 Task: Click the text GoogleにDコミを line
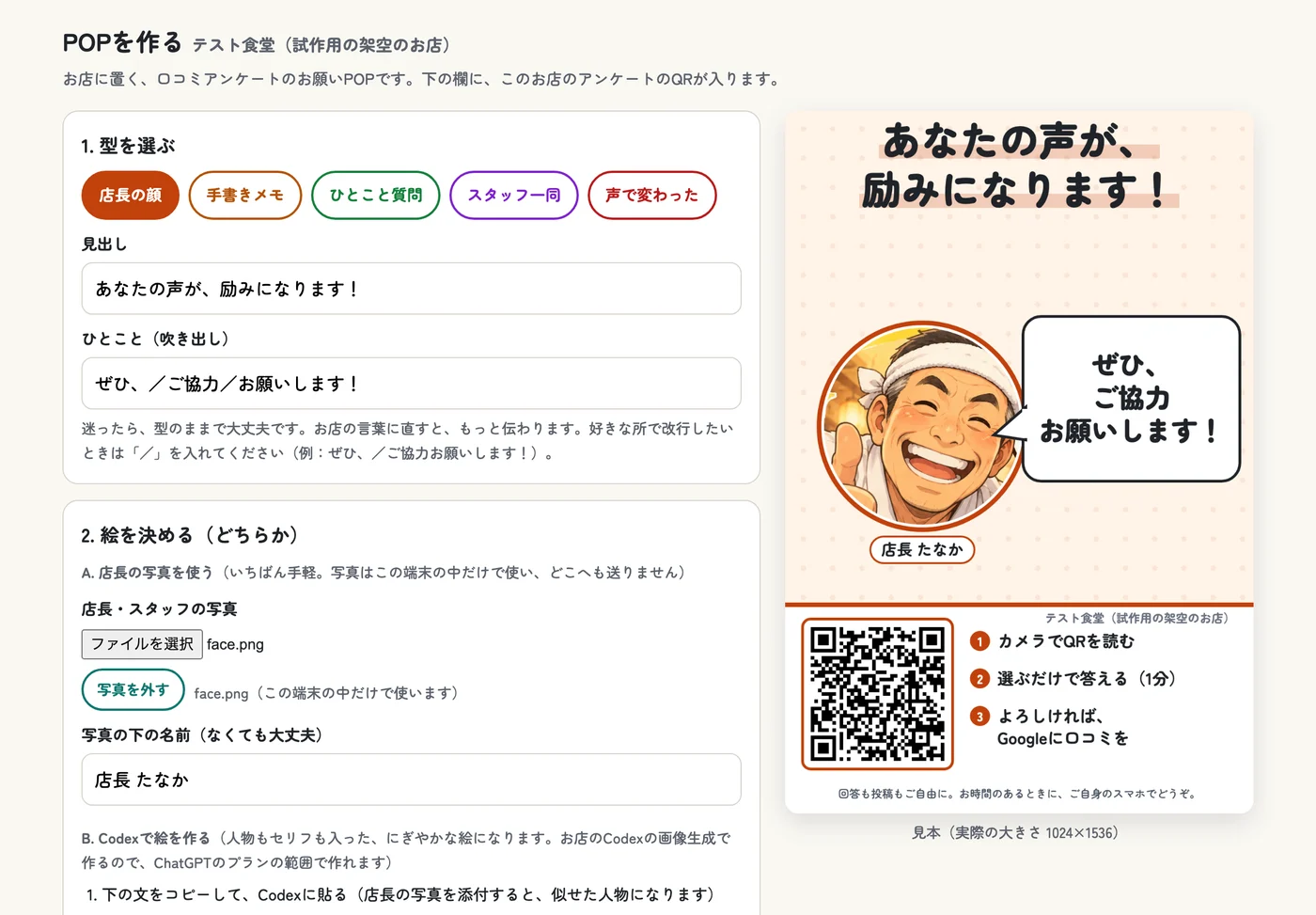[1063, 739]
